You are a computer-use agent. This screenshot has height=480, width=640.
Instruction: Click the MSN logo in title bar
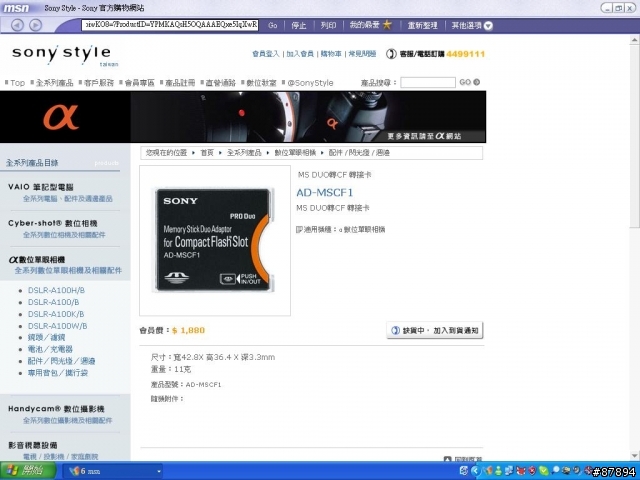coord(16,8)
